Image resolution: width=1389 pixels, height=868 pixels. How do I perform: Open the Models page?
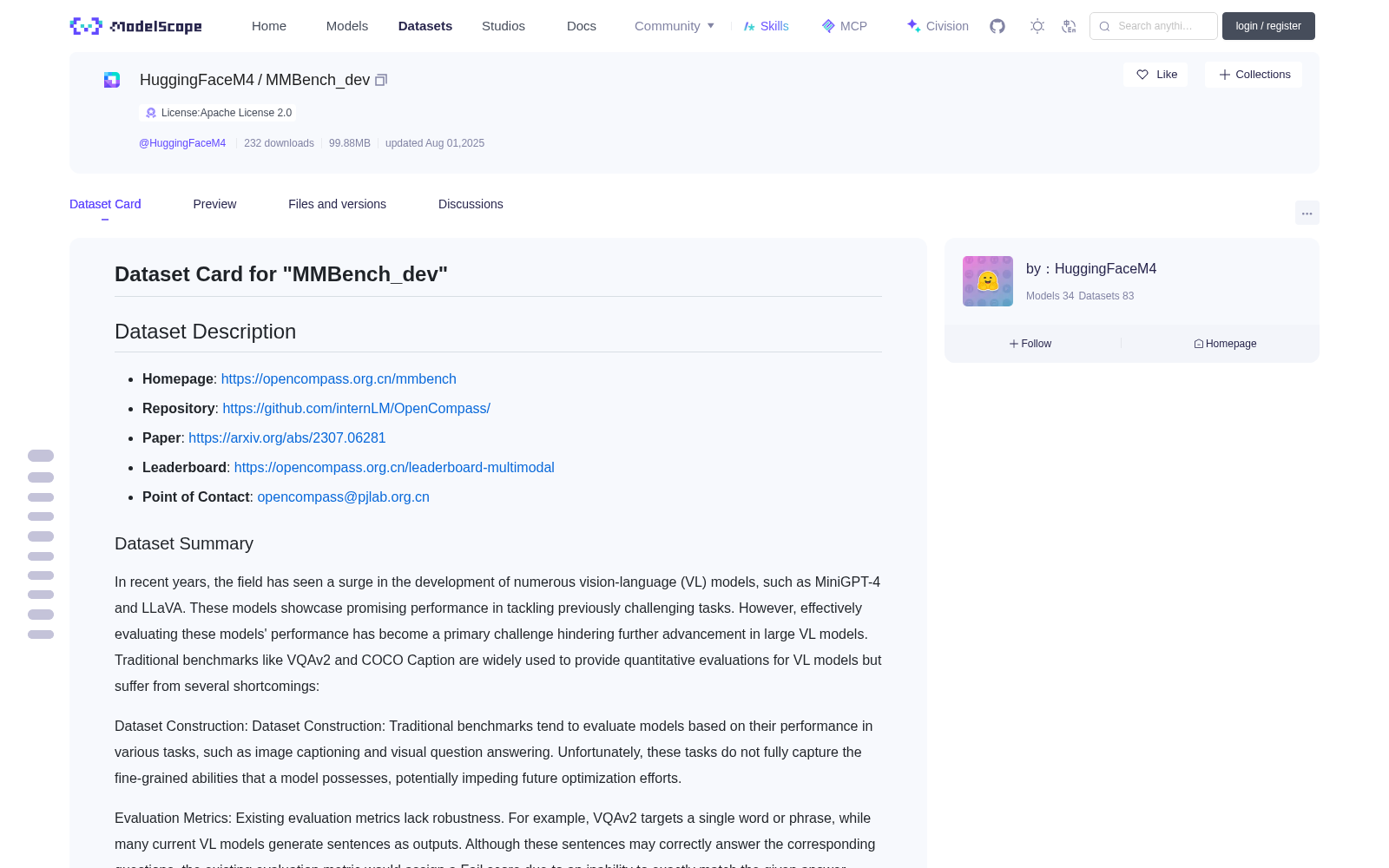(x=347, y=26)
